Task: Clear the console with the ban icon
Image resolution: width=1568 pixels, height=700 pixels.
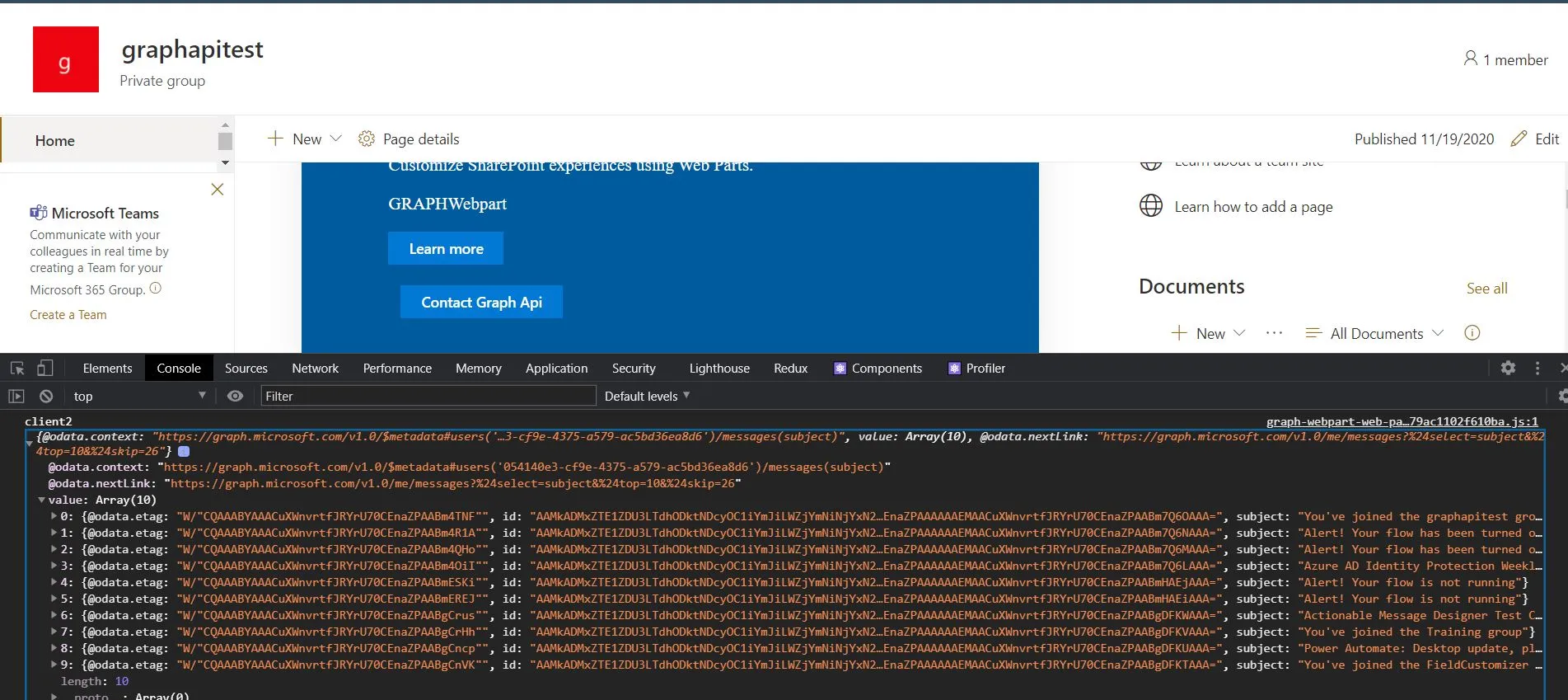Action: point(46,397)
